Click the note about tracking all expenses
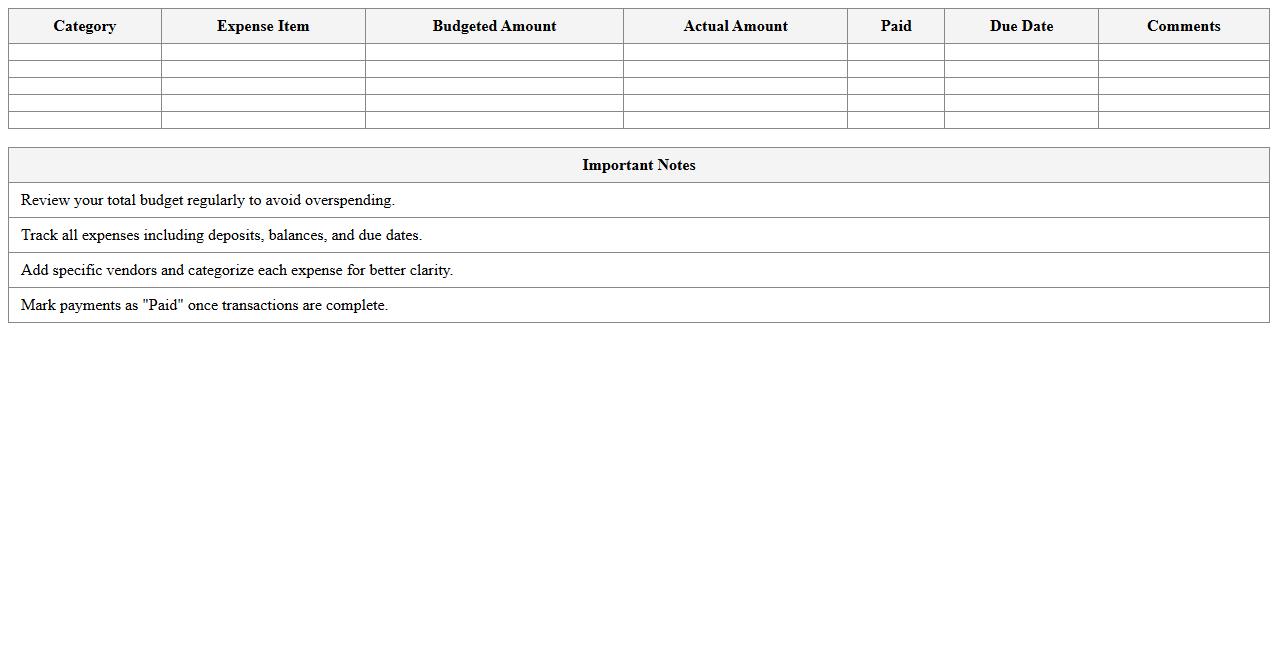1278x650 pixels. 221,235
